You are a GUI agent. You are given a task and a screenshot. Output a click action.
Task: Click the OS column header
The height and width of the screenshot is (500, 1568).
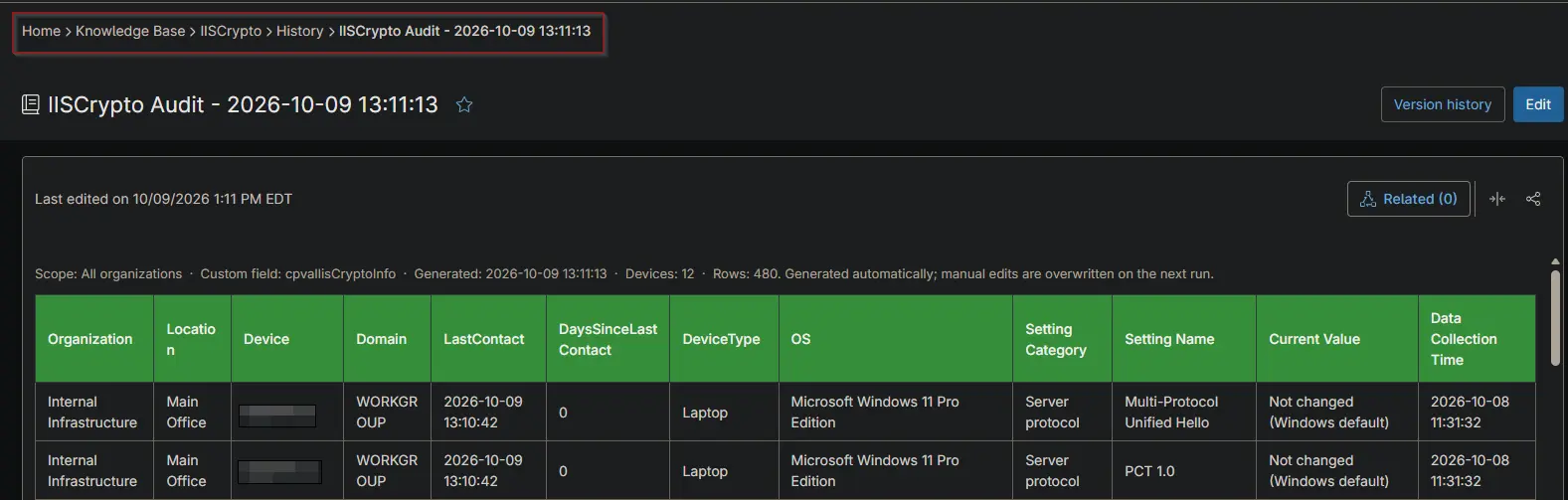(x=896, y=339)
